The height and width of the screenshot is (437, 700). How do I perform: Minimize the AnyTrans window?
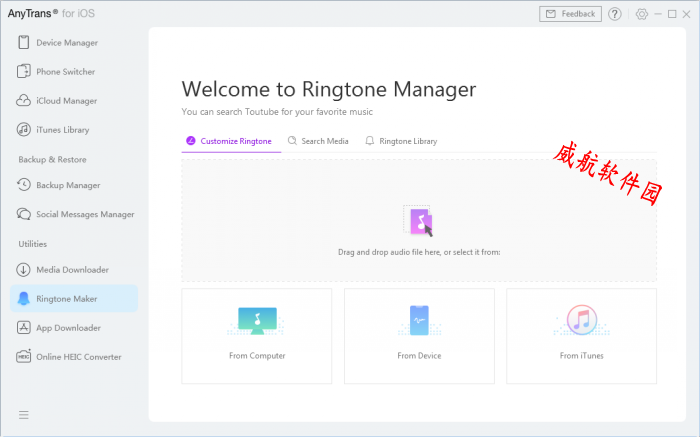[x=658, y=14]
